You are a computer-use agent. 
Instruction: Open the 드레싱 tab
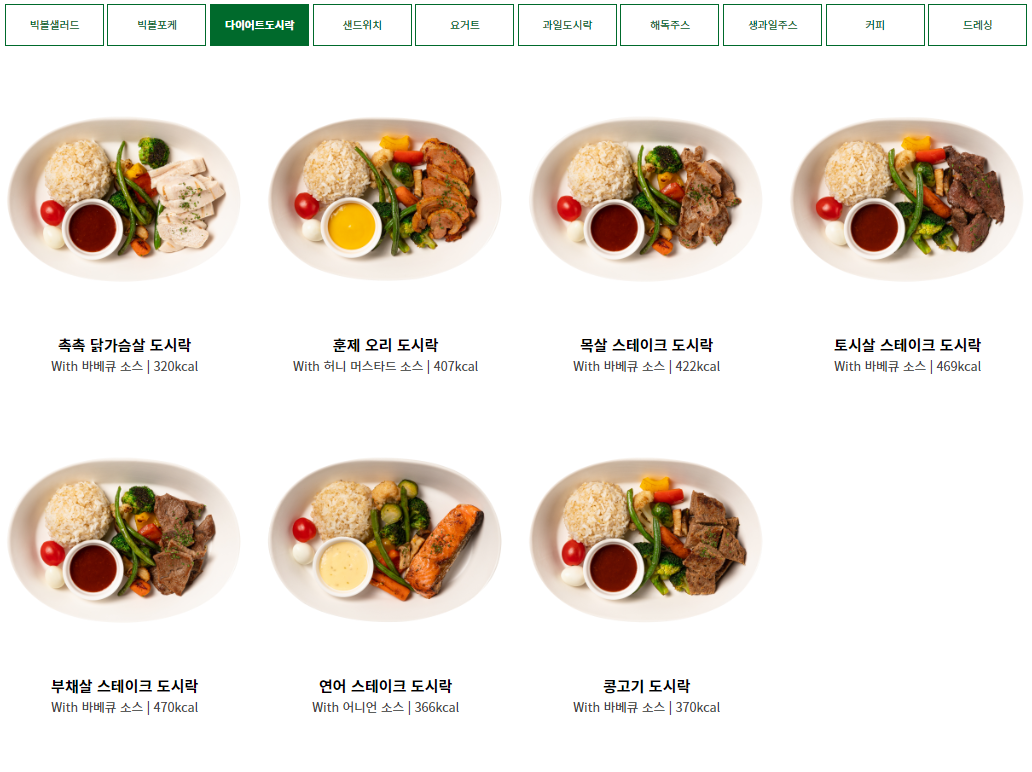977,25
